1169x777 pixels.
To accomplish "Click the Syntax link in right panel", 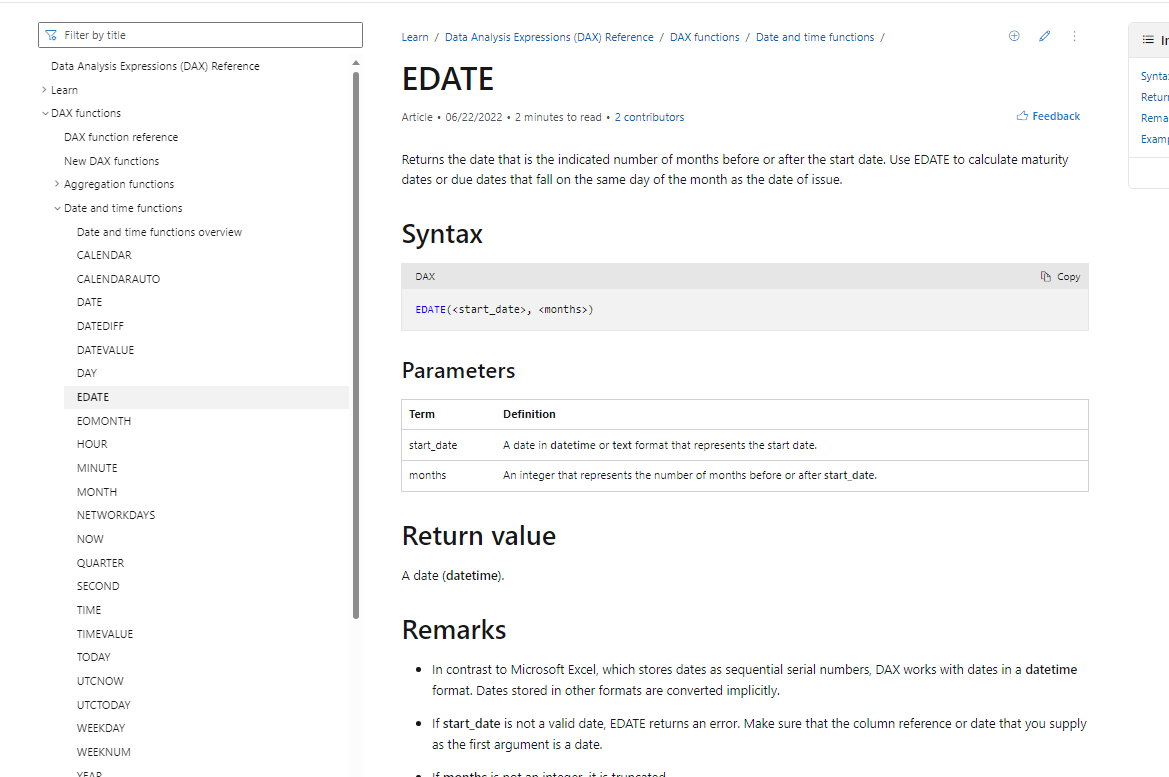I will [1154, 76].
